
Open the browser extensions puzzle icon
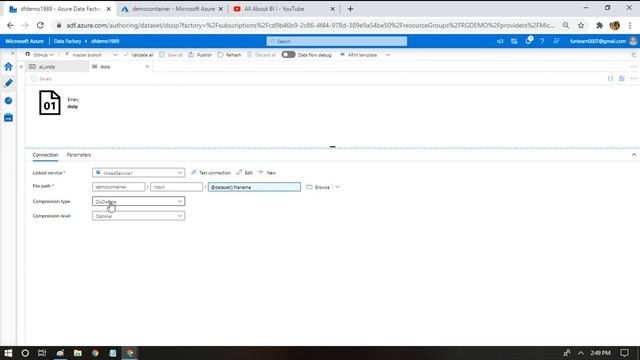pyautogui.click(x=599, y=25)
